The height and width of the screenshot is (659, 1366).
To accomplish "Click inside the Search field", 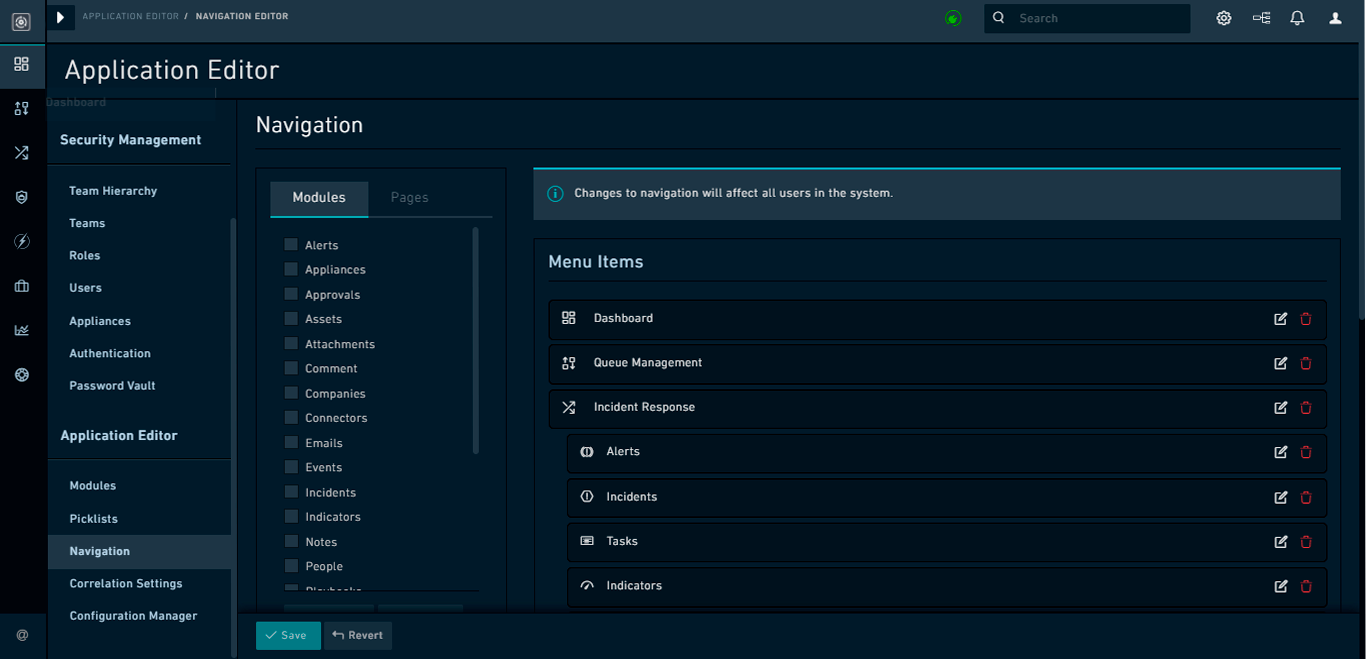I will [1087, 17].
